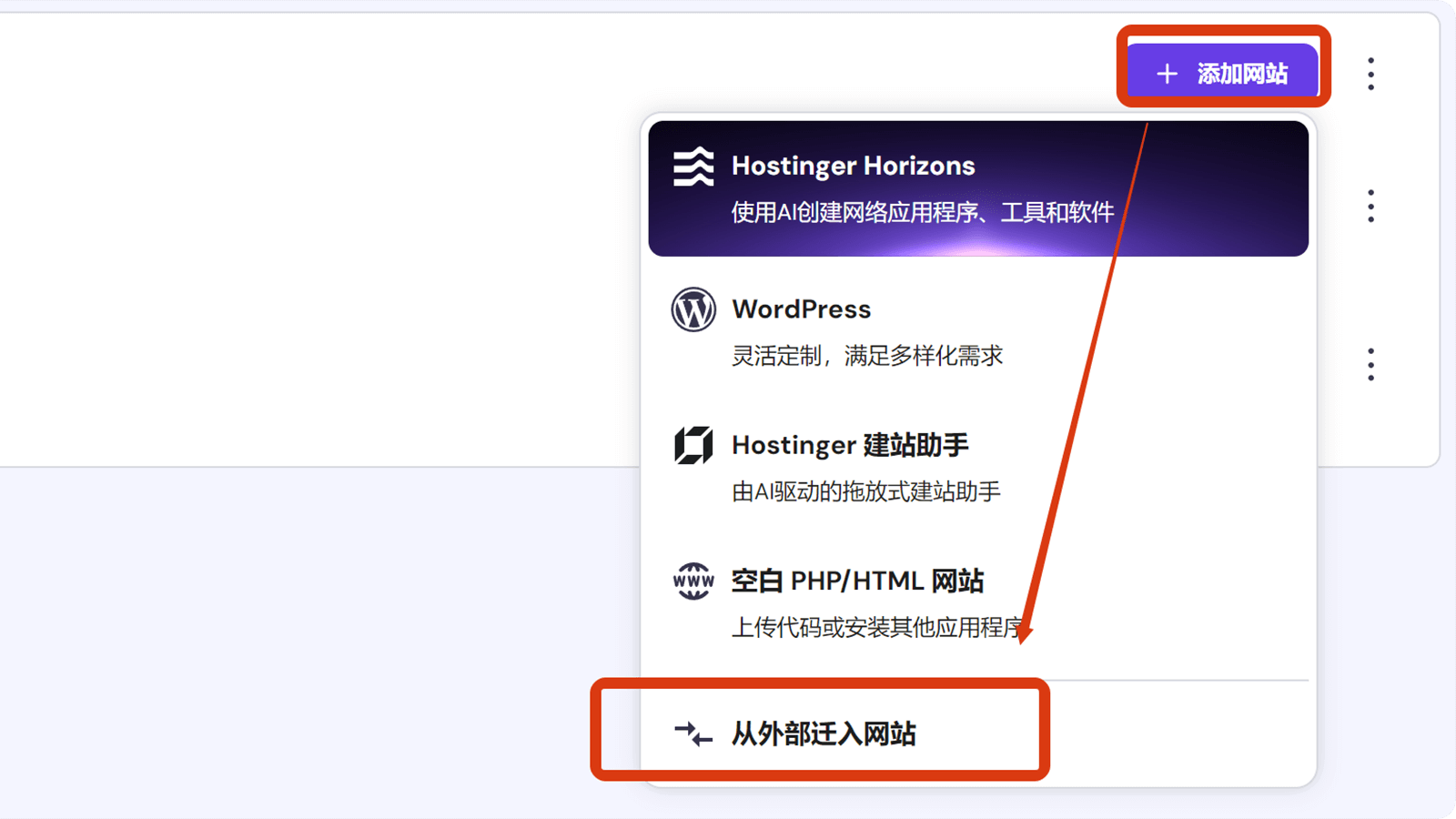Click the WWW globe icon
This screenshot has height=819, width=1456.
(693, 581)
